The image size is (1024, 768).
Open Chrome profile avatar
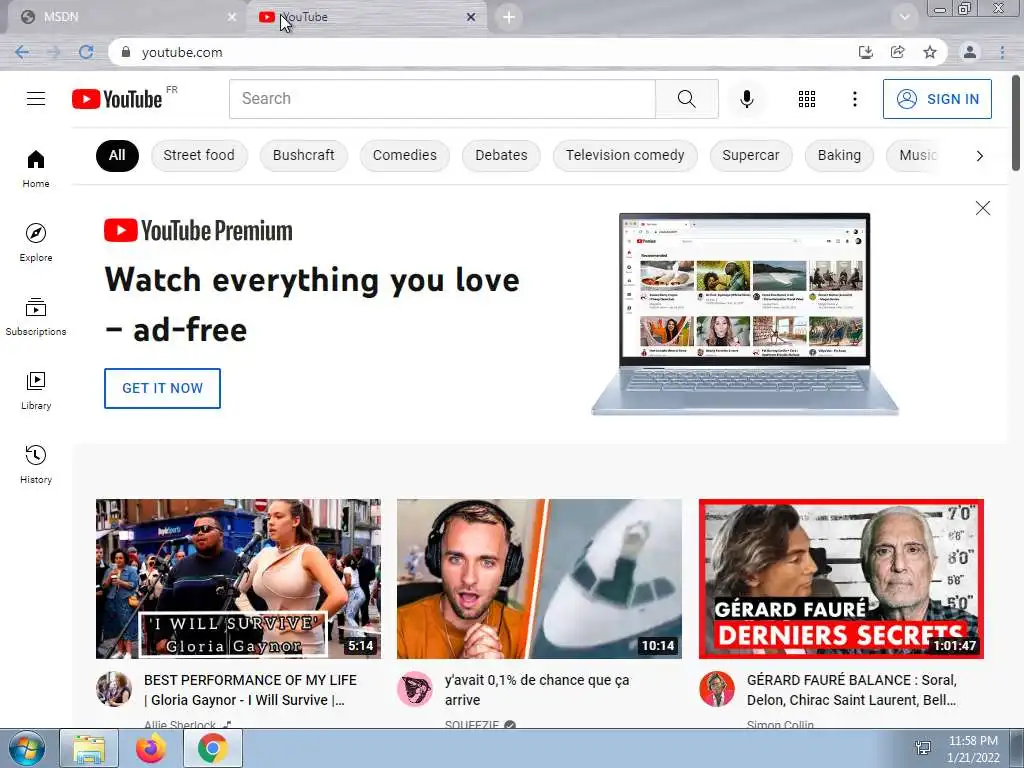tap(970, 52)
